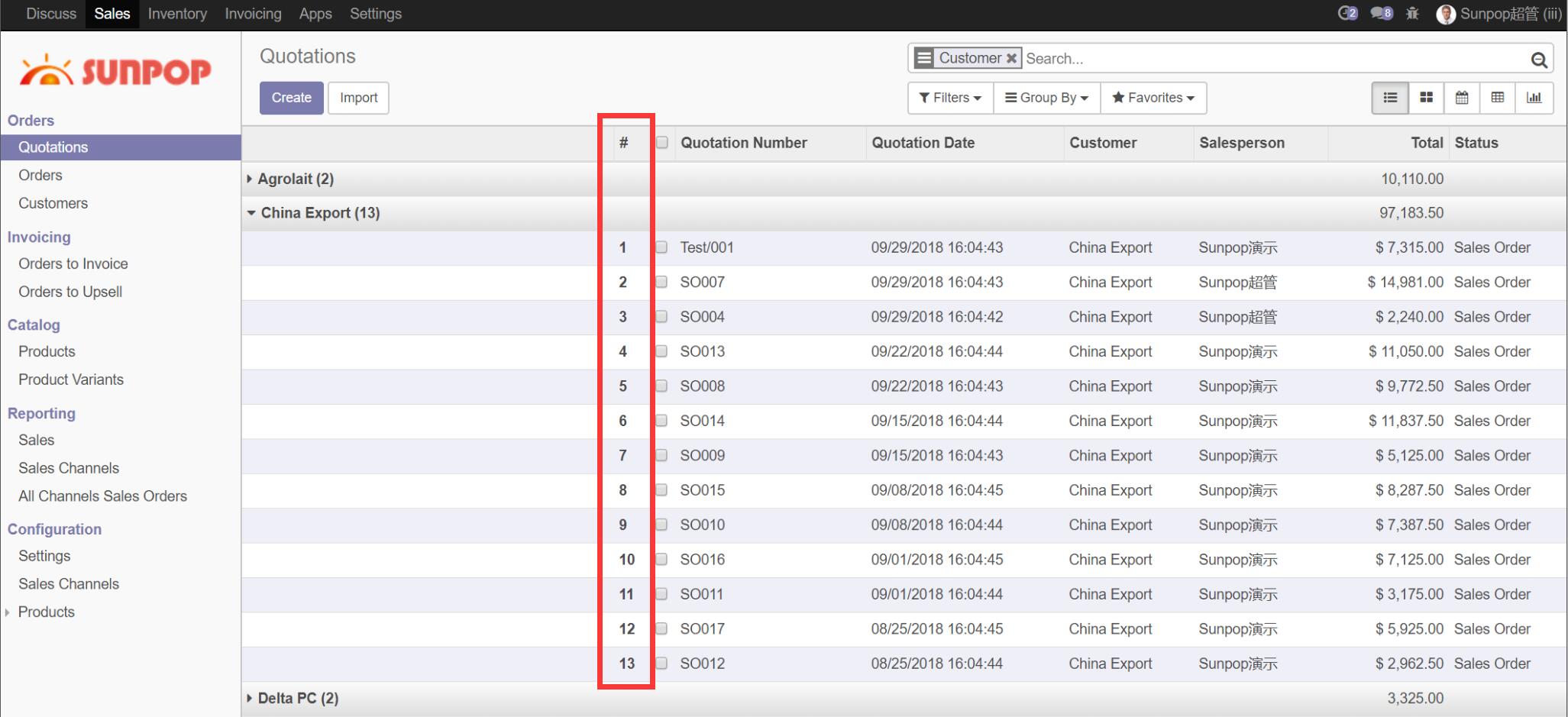Viewport: 1568px width, 717px height.
Task: Open Settings under Configuration sidebar
Action: 44,556
